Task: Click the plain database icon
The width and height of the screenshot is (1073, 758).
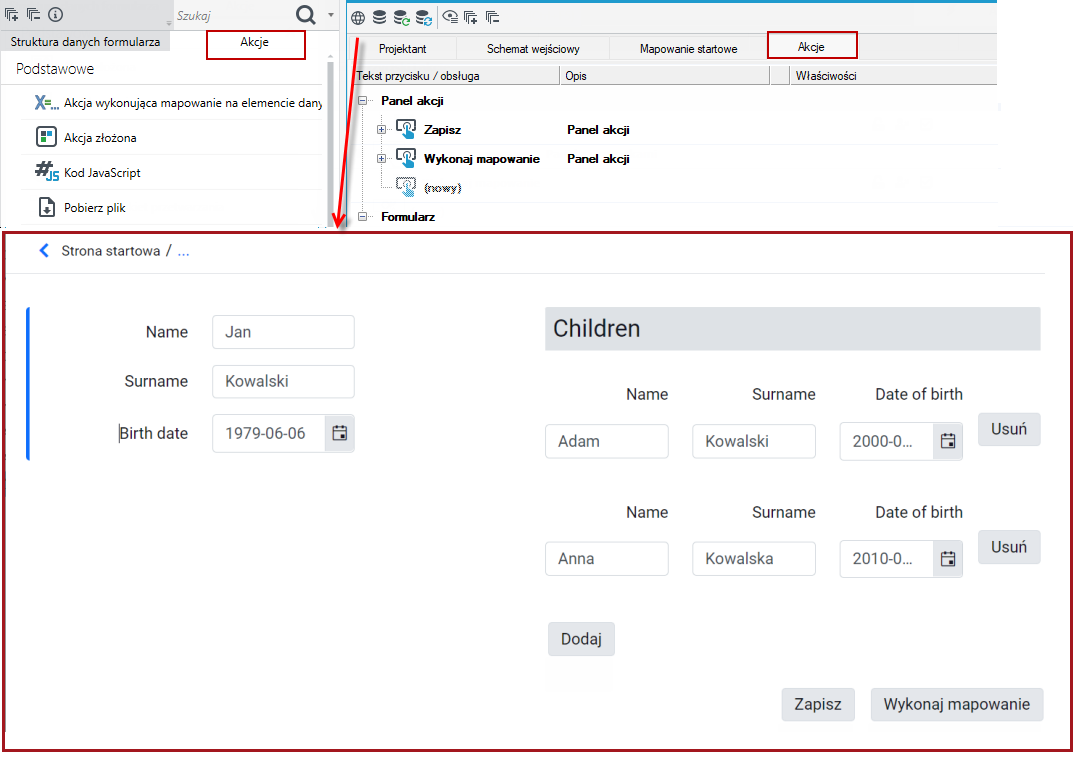Action: coord(379,18)
